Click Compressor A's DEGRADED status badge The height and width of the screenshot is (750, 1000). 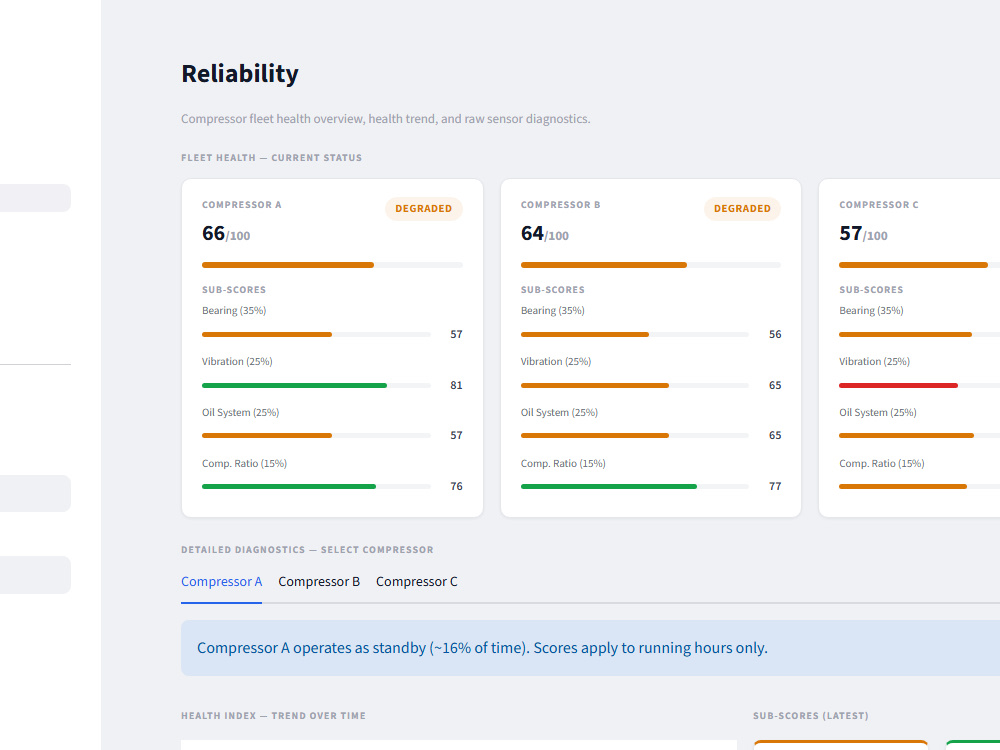(423, 209)
